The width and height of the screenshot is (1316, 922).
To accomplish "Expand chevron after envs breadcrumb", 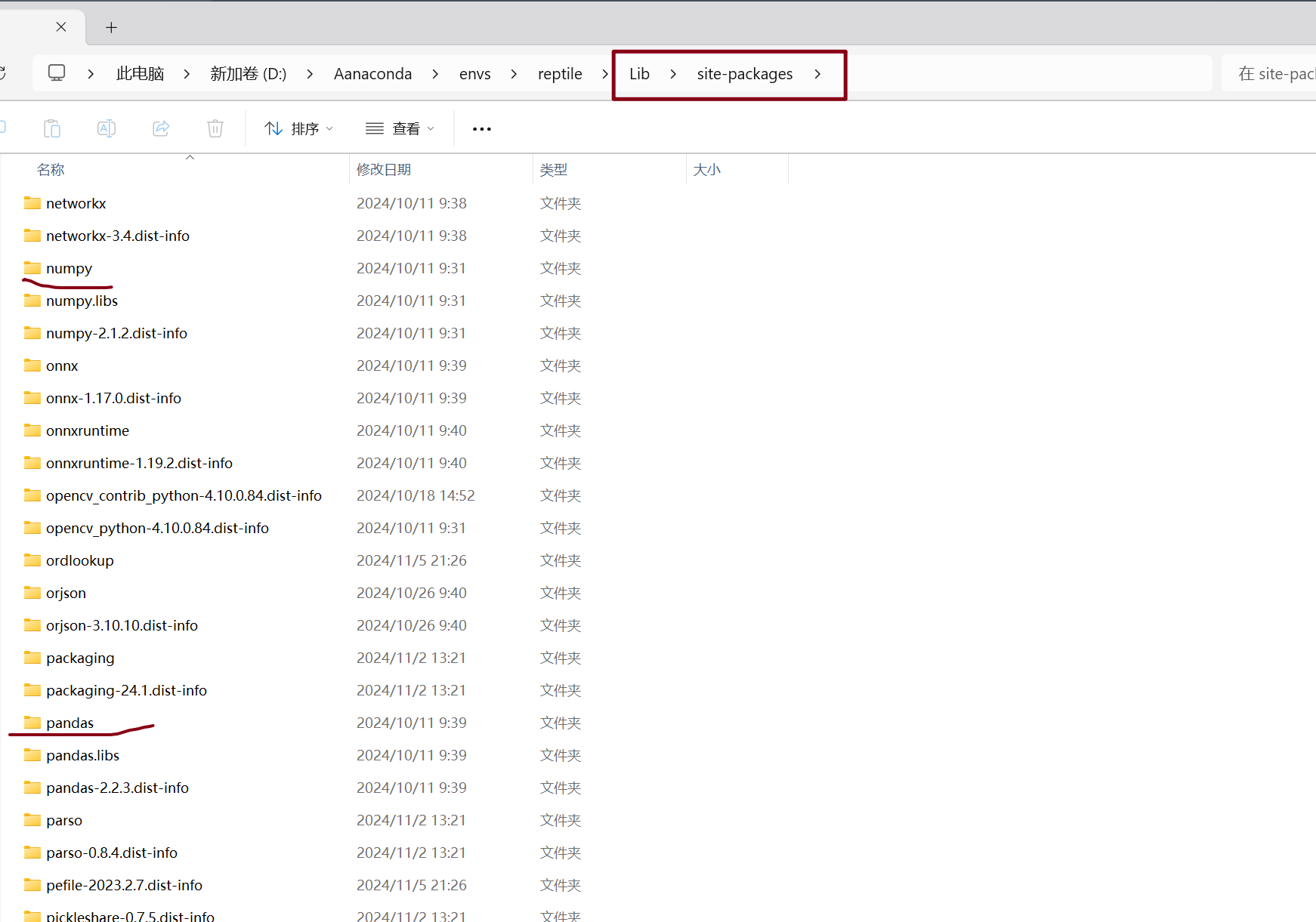I will [514, 74].
